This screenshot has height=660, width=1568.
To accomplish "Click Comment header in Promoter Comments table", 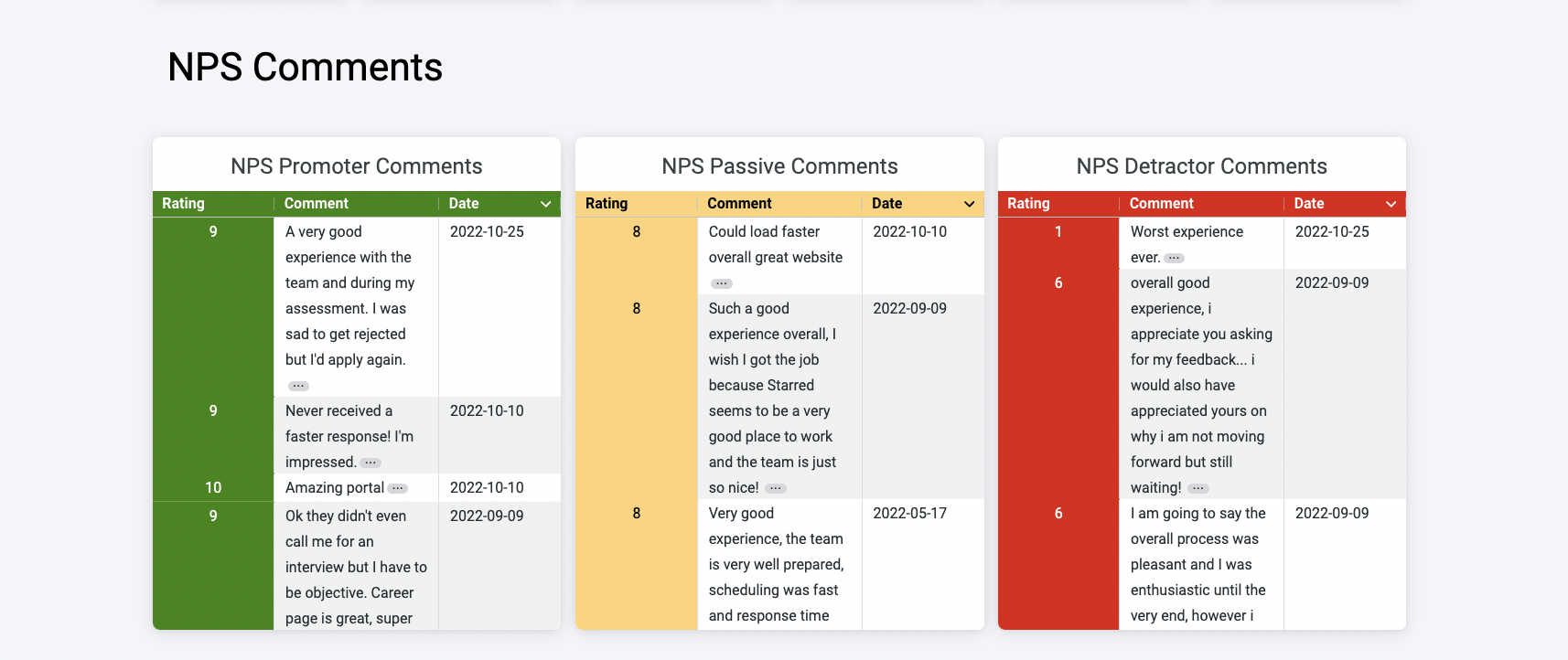I will coord(317,204).
